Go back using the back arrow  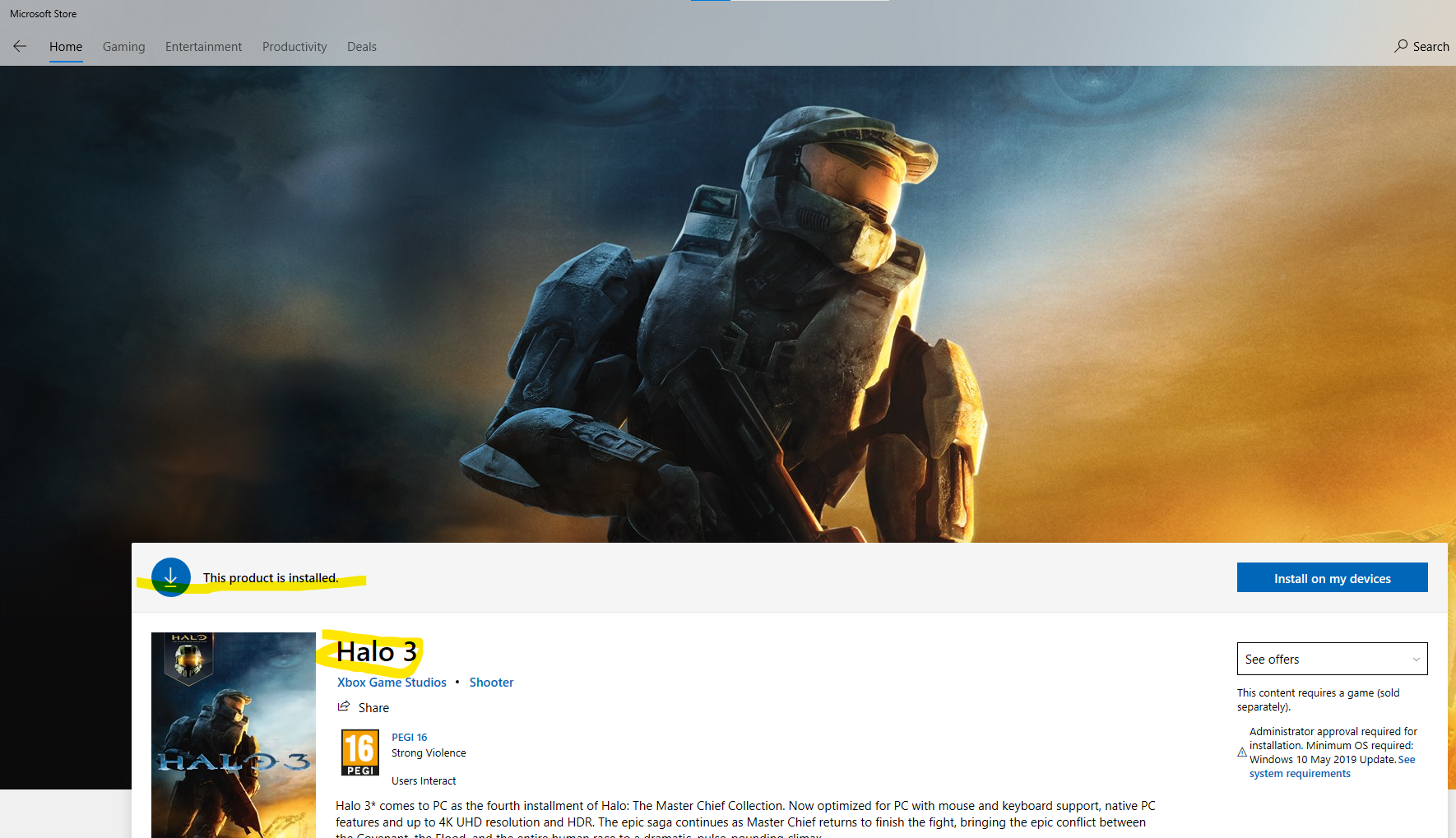pos(20,47)
